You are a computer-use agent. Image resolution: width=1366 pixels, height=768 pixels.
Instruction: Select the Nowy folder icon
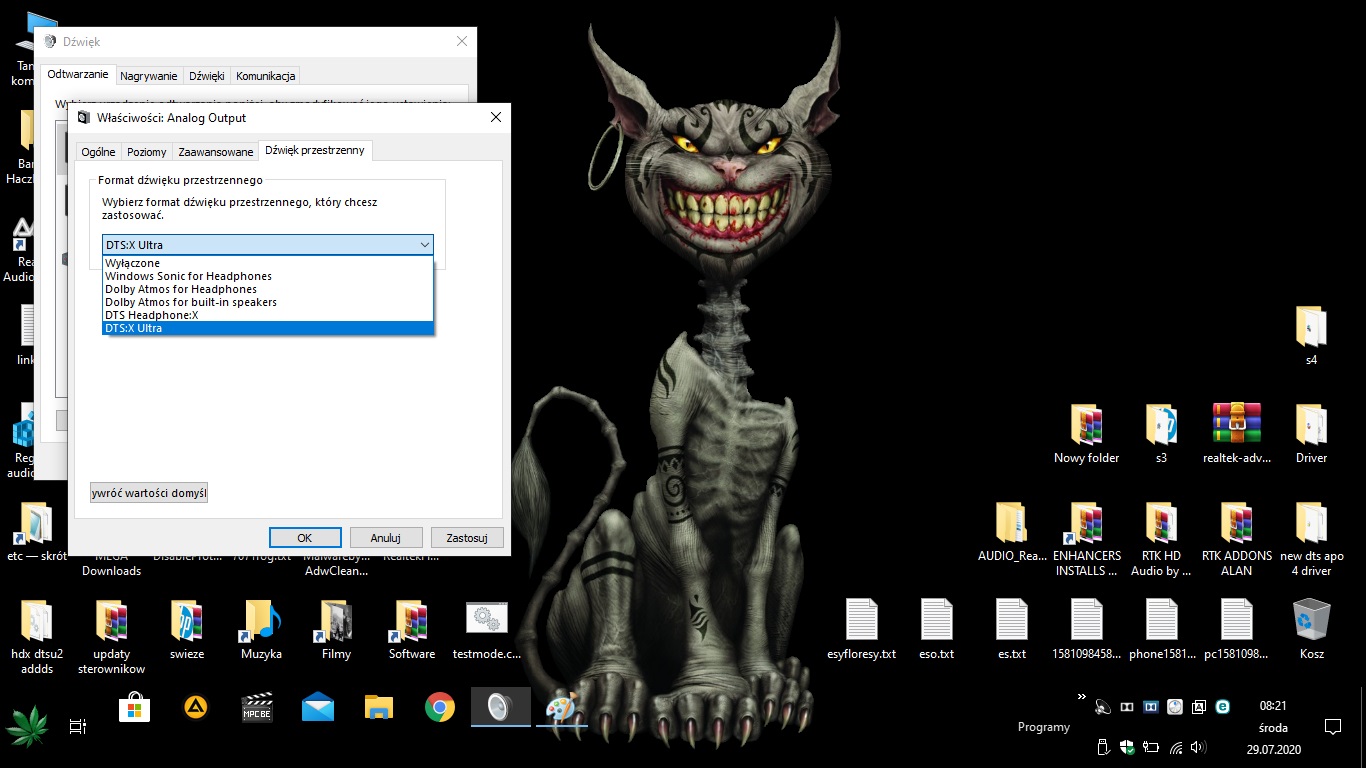[1087, 433]
